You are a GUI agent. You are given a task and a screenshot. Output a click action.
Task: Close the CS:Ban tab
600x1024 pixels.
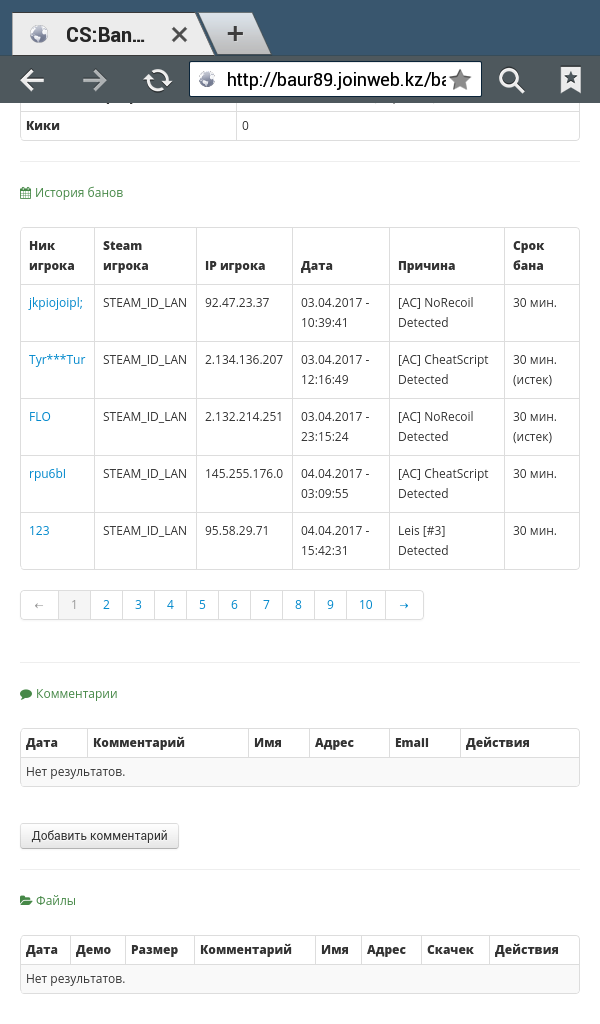point(179,34)
